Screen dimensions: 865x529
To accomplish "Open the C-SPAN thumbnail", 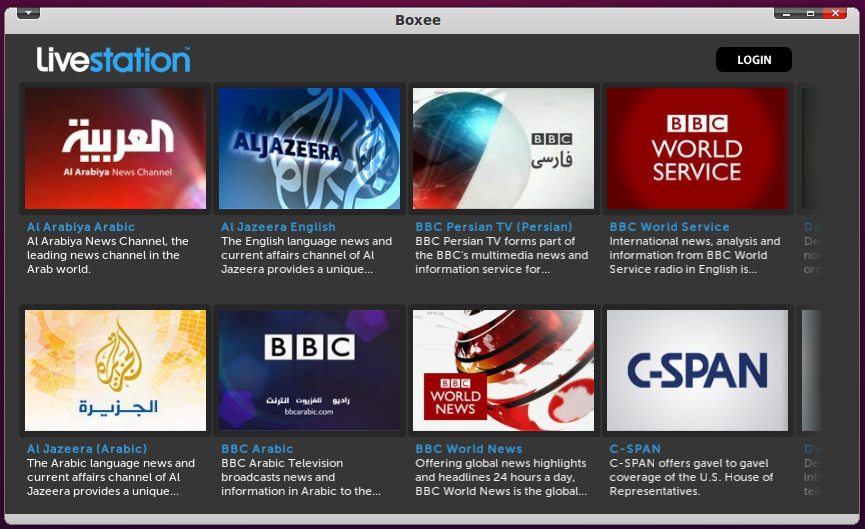I will 697,370.
